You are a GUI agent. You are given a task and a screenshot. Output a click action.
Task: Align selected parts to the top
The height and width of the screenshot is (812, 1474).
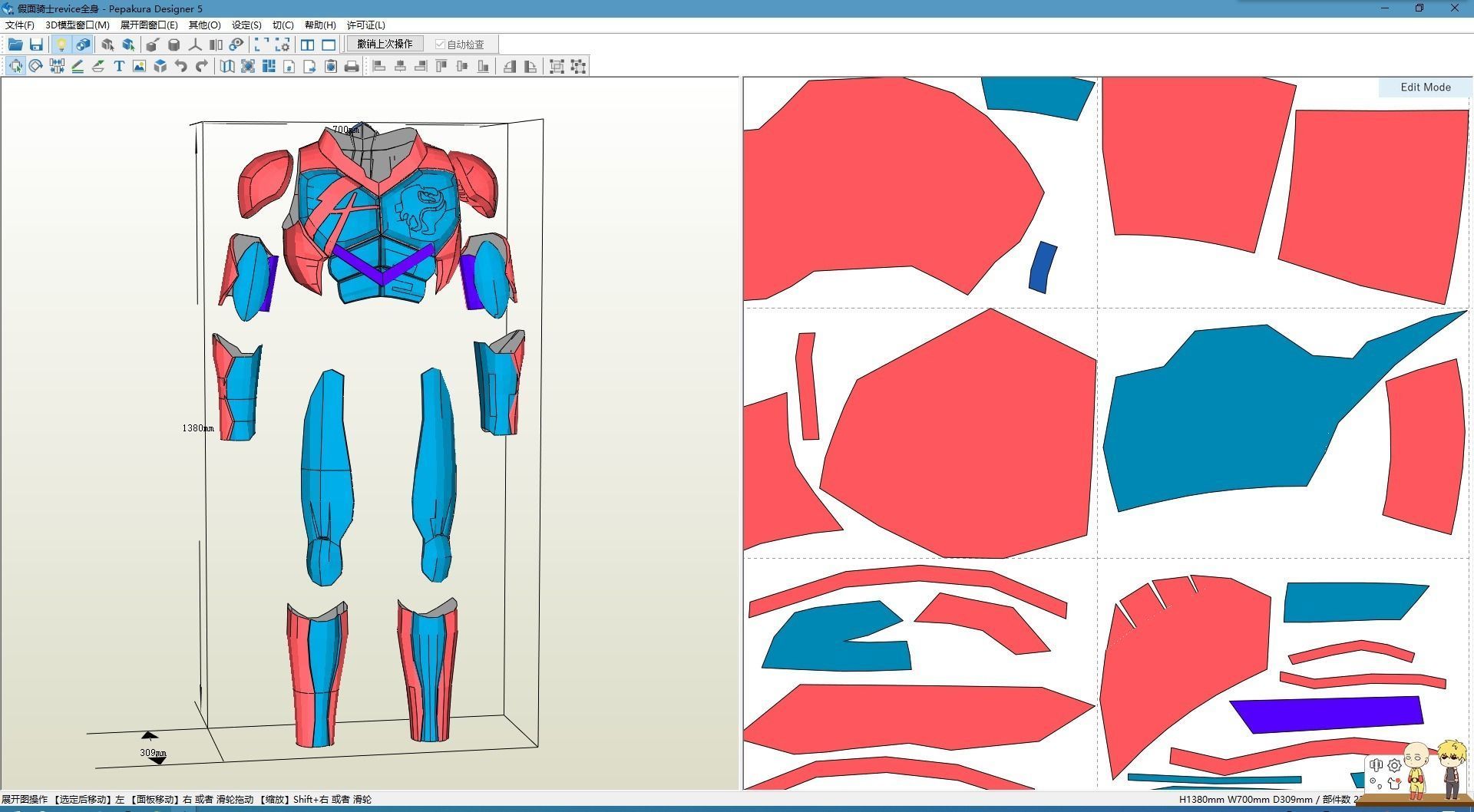[x=441, y=66]
